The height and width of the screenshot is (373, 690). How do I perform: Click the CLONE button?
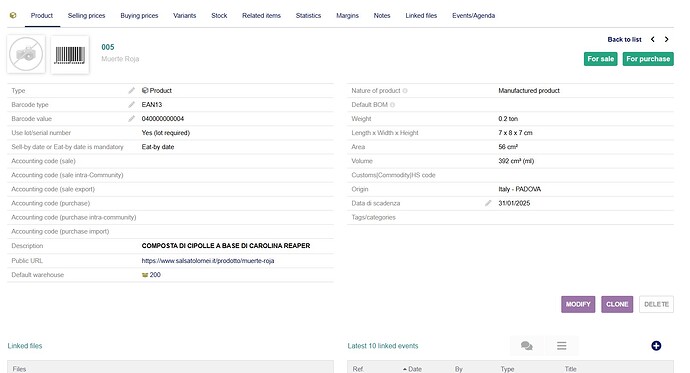coord(617,304)
